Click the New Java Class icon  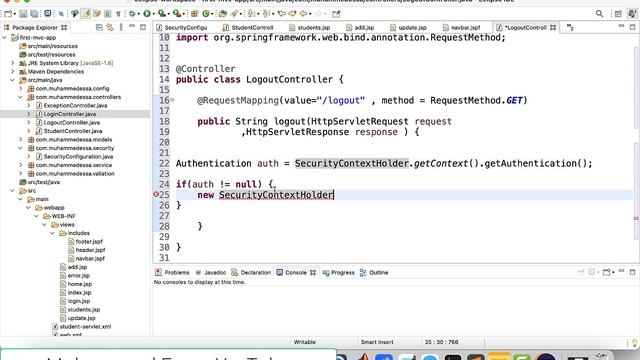[x=206, y=14]
